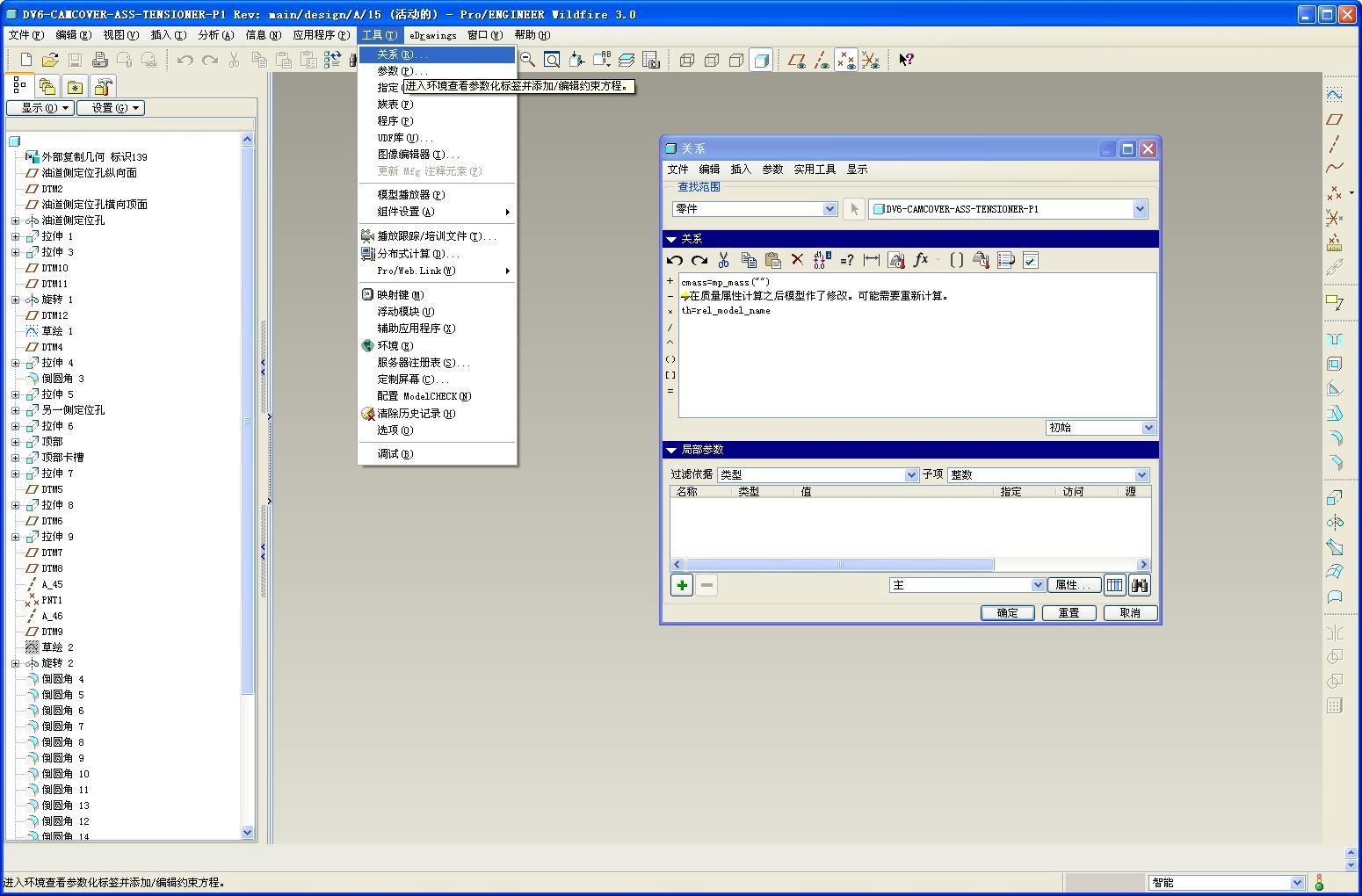Select 族表 from the tools menu
Image resolution: width=1362 pixels, height=896 pixels.
coord(437,105)
